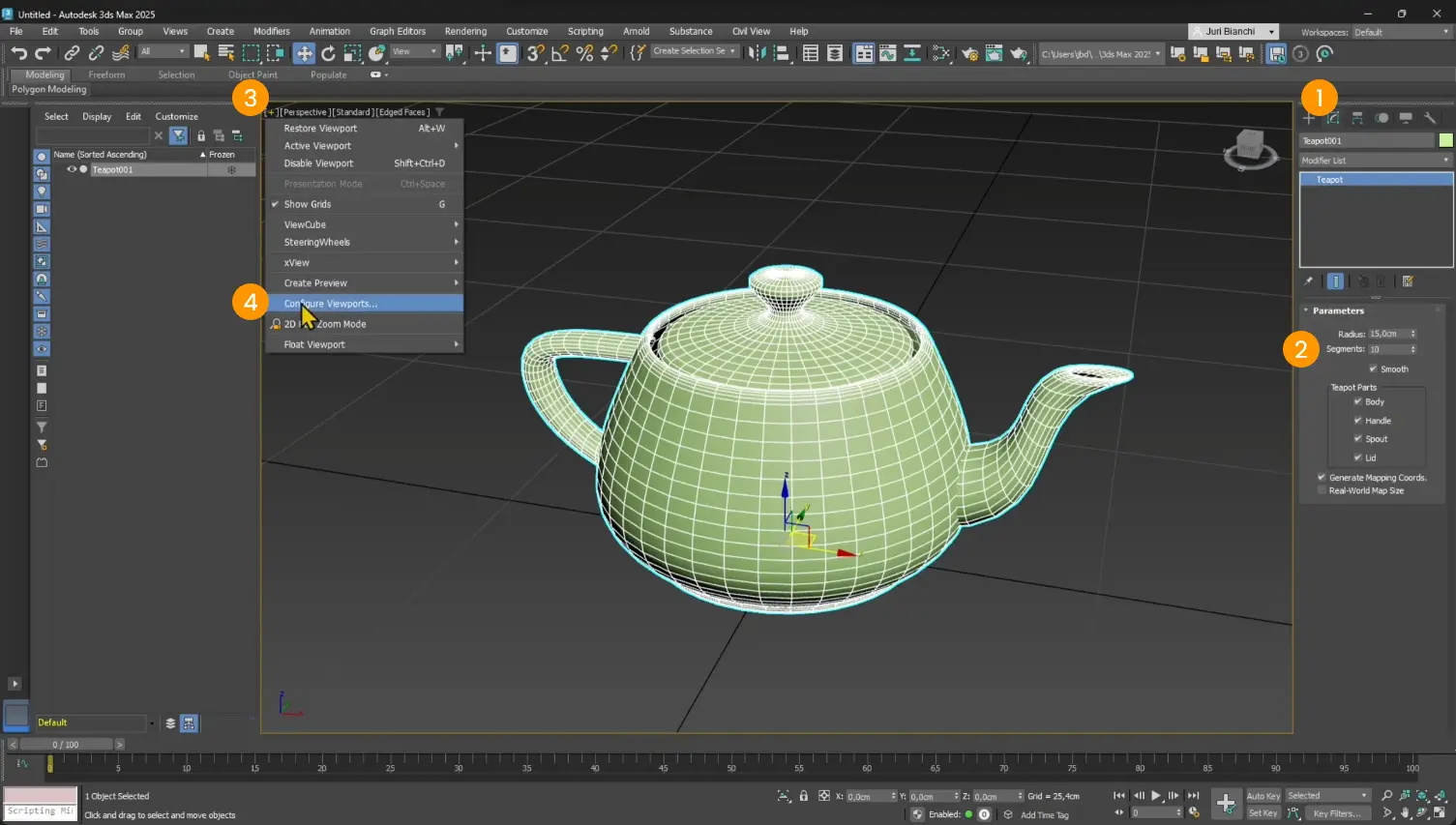The image size is (1456, 825).
Task: Open the Selected key filter dropdown
Action: 1327,796
